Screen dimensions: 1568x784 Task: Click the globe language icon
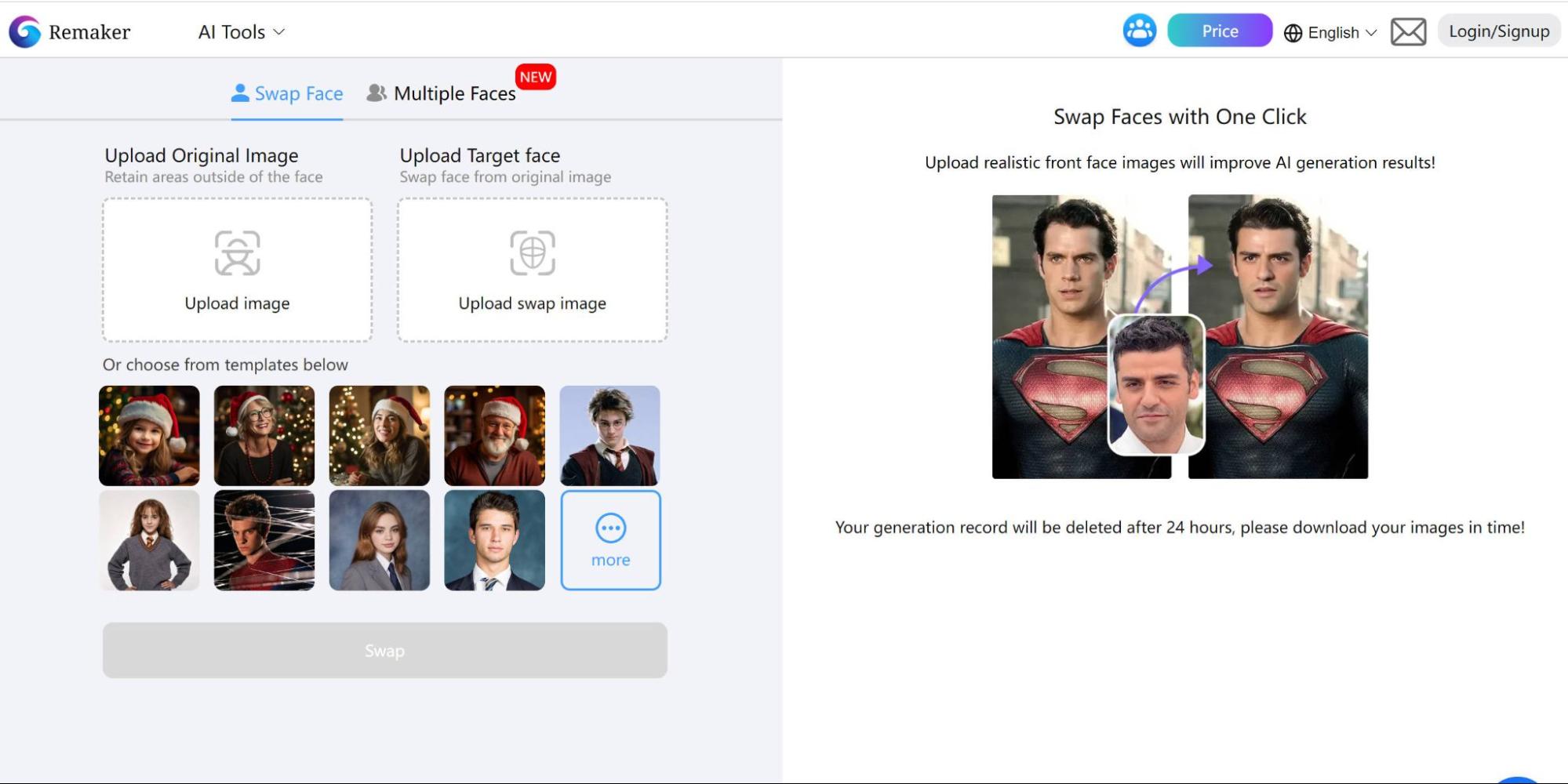(1293, 33)
